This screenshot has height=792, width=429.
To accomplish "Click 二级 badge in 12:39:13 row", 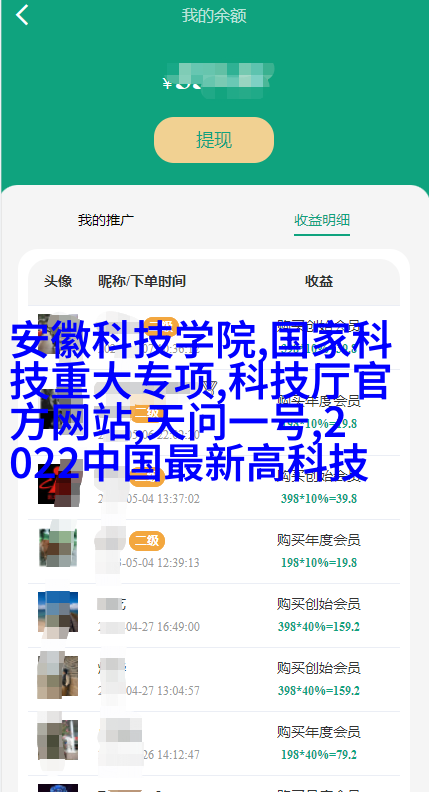I will click(147, 541).
